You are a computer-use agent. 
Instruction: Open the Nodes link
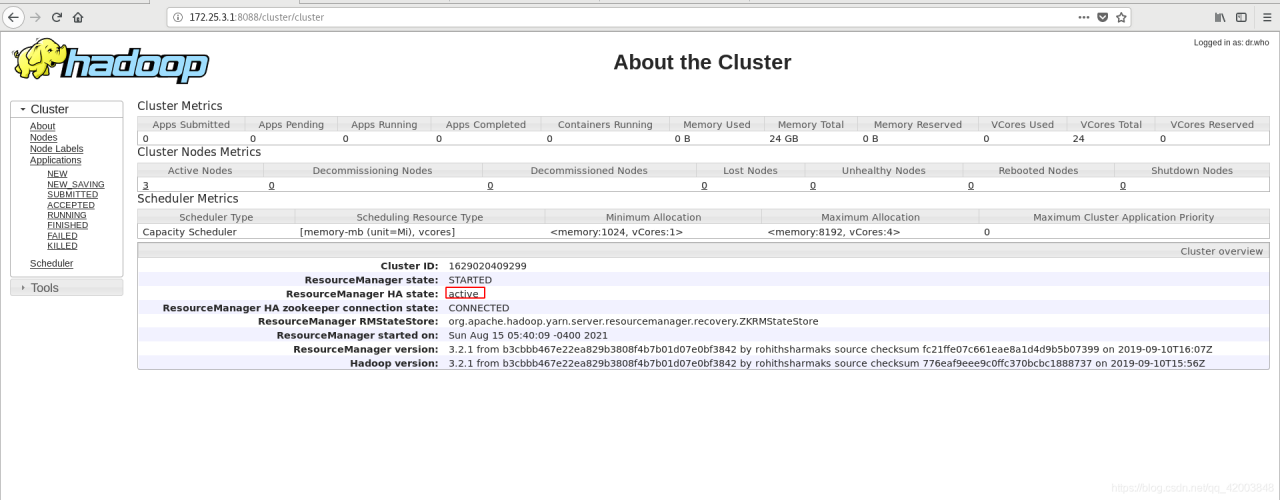pyautogui.click(x=44, y=137)
